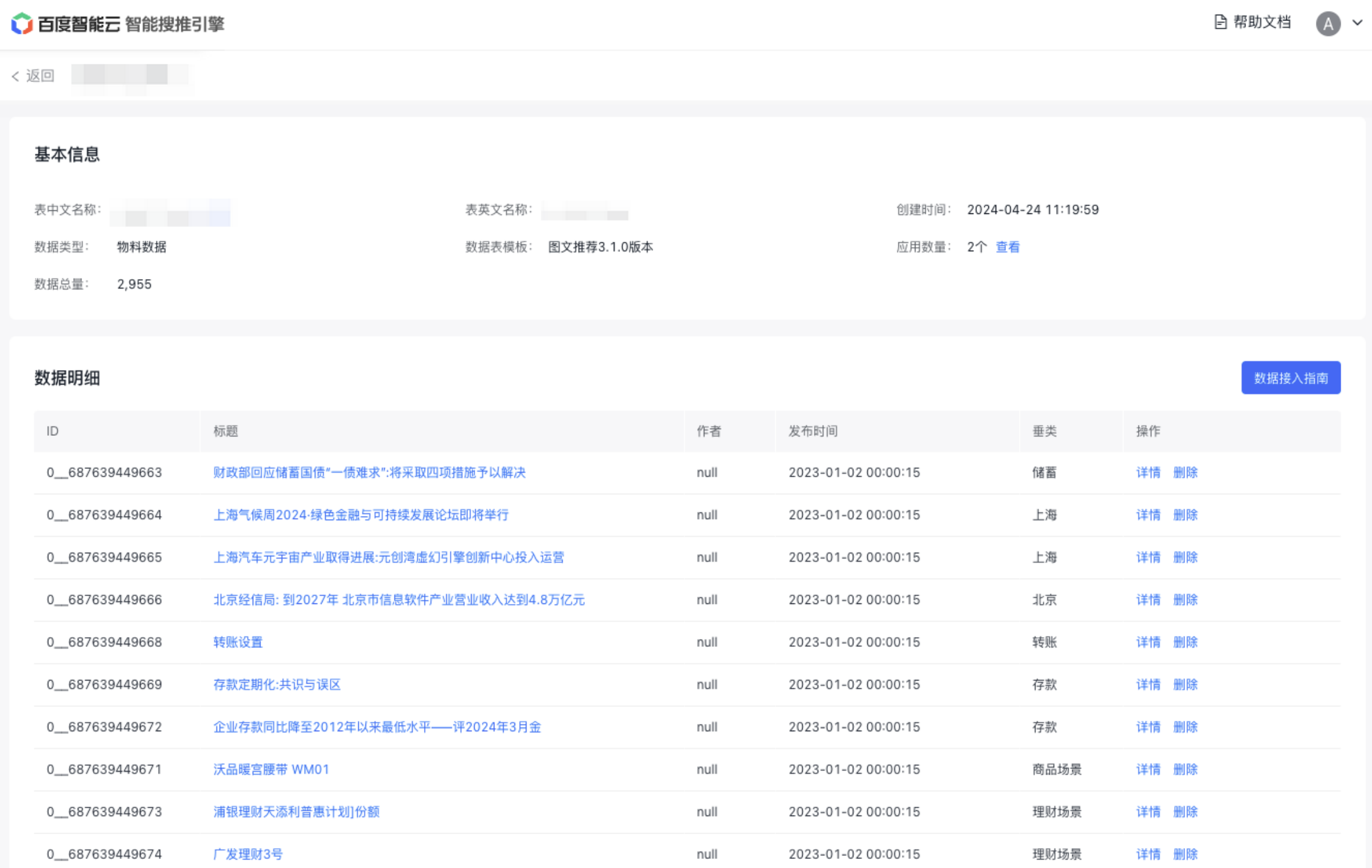1372x868 pixels.
Task: Click the 垂类 column header
Action: pos(1071,431)
